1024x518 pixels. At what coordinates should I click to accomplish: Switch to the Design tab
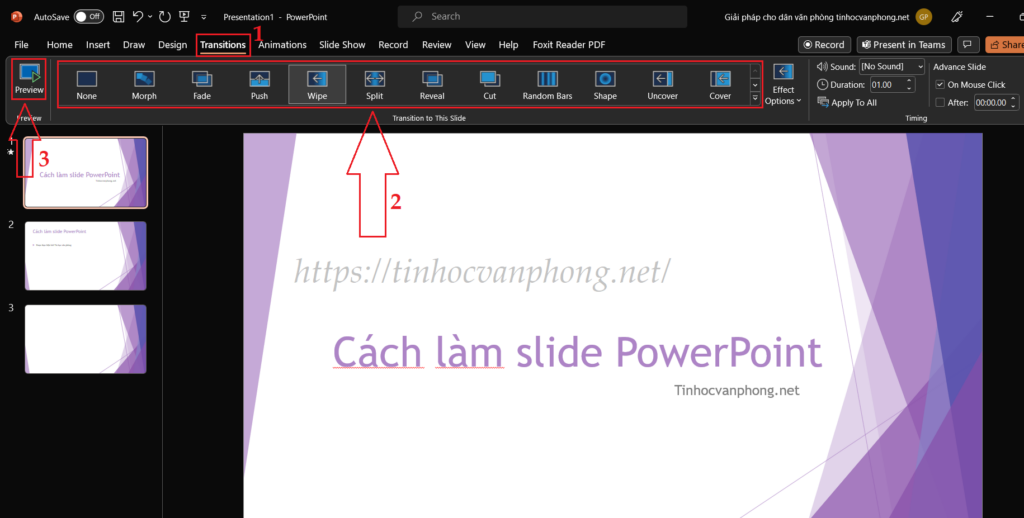pos(172,44)
